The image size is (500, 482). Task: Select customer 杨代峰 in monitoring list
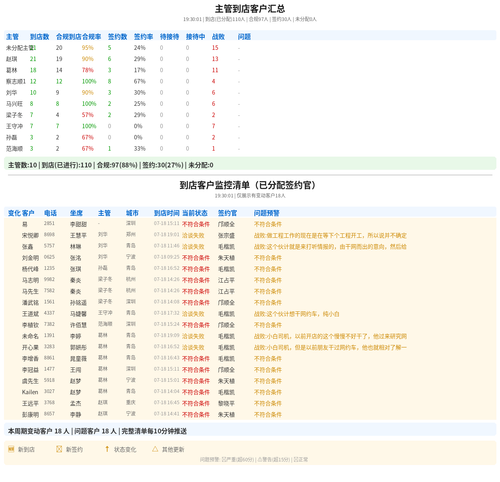30,269
